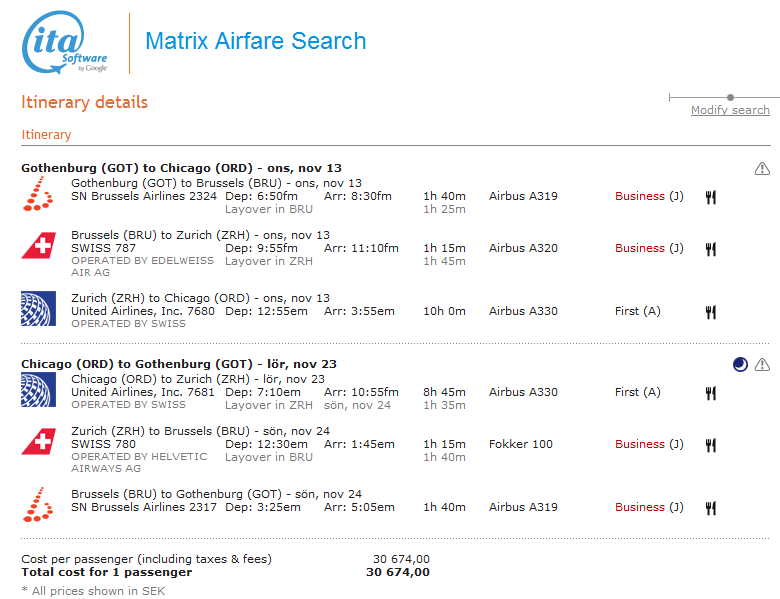Screen dimensions: 780x599
Task: Click the ITA Software logo
Action: pyautogui.click(x=64, y=43)
